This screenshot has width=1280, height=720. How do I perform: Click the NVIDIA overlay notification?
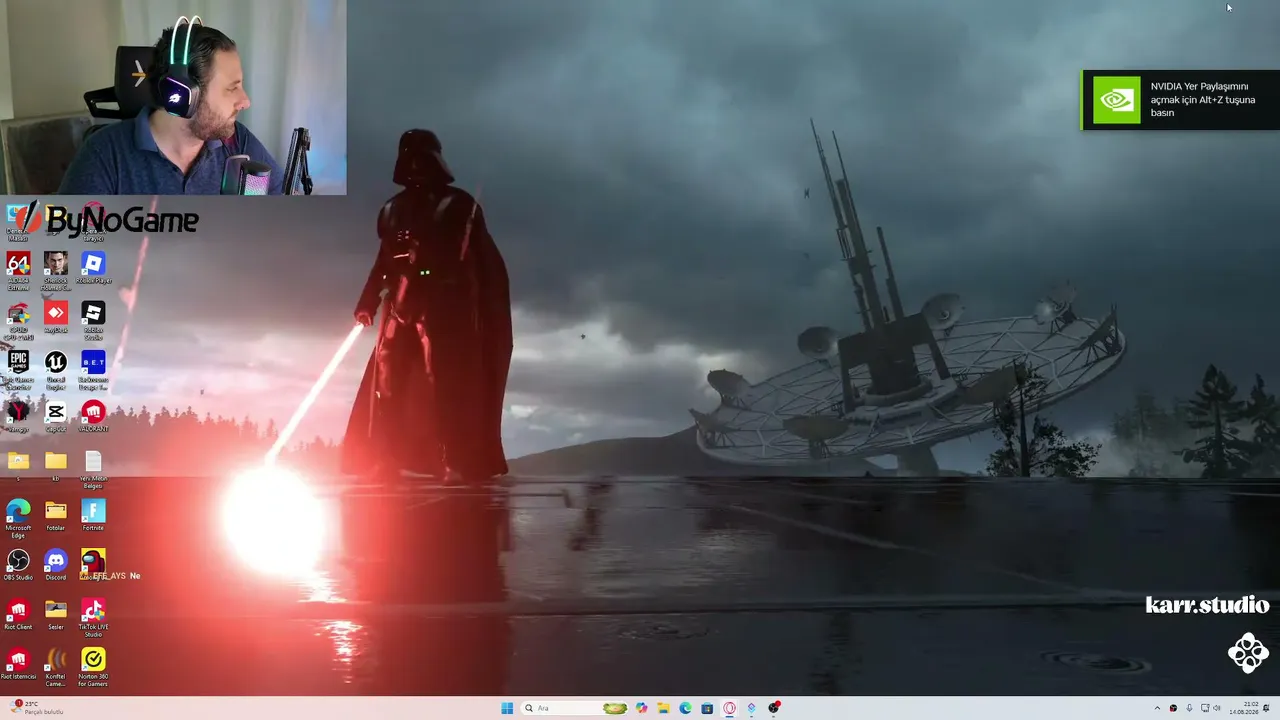(x=1181, y=100)
